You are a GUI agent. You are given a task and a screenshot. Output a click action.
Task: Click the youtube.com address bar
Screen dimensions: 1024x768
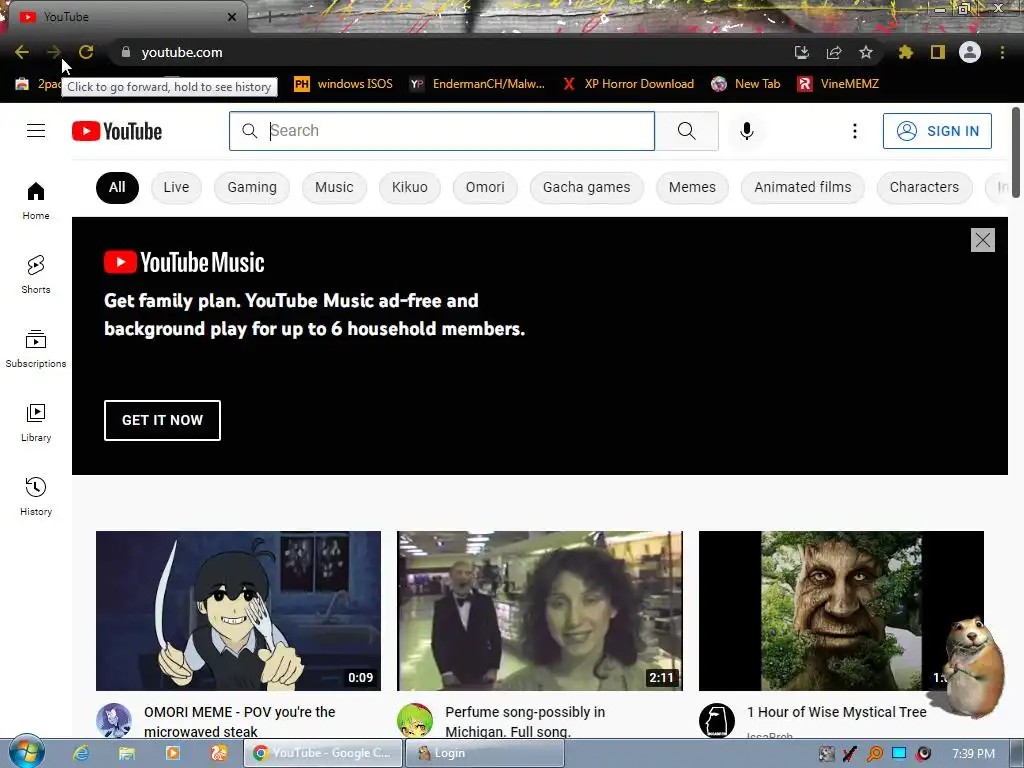click(451, 52)
